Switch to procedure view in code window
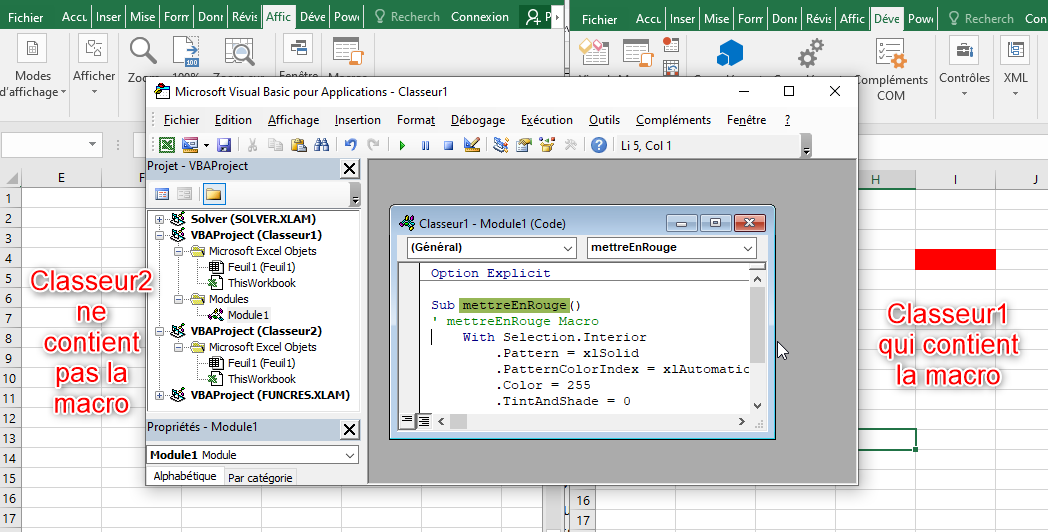Screen dimensions: 1048x532 pos(406,420)
